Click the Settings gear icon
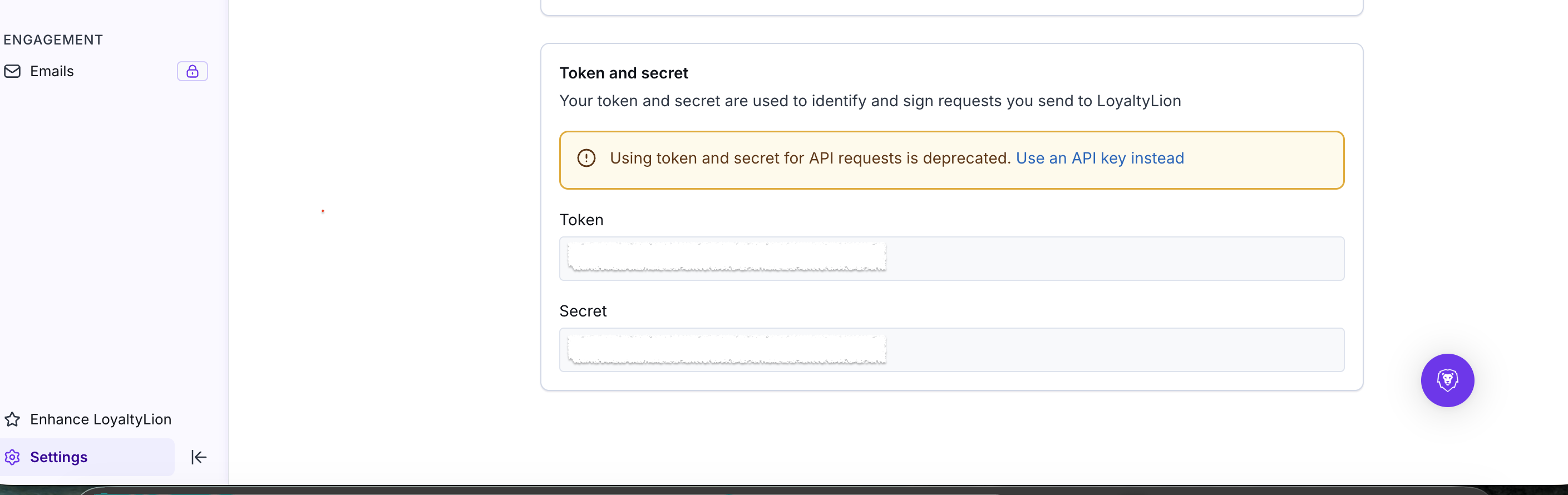Image resolution: width=1568 pixels, height=495 pixels. 12,457
